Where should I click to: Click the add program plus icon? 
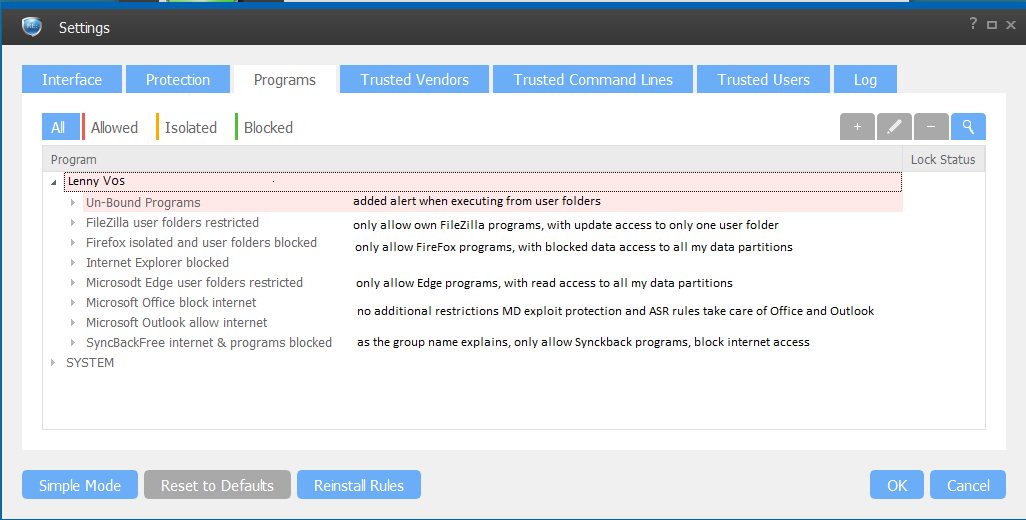tap(857, 127)
